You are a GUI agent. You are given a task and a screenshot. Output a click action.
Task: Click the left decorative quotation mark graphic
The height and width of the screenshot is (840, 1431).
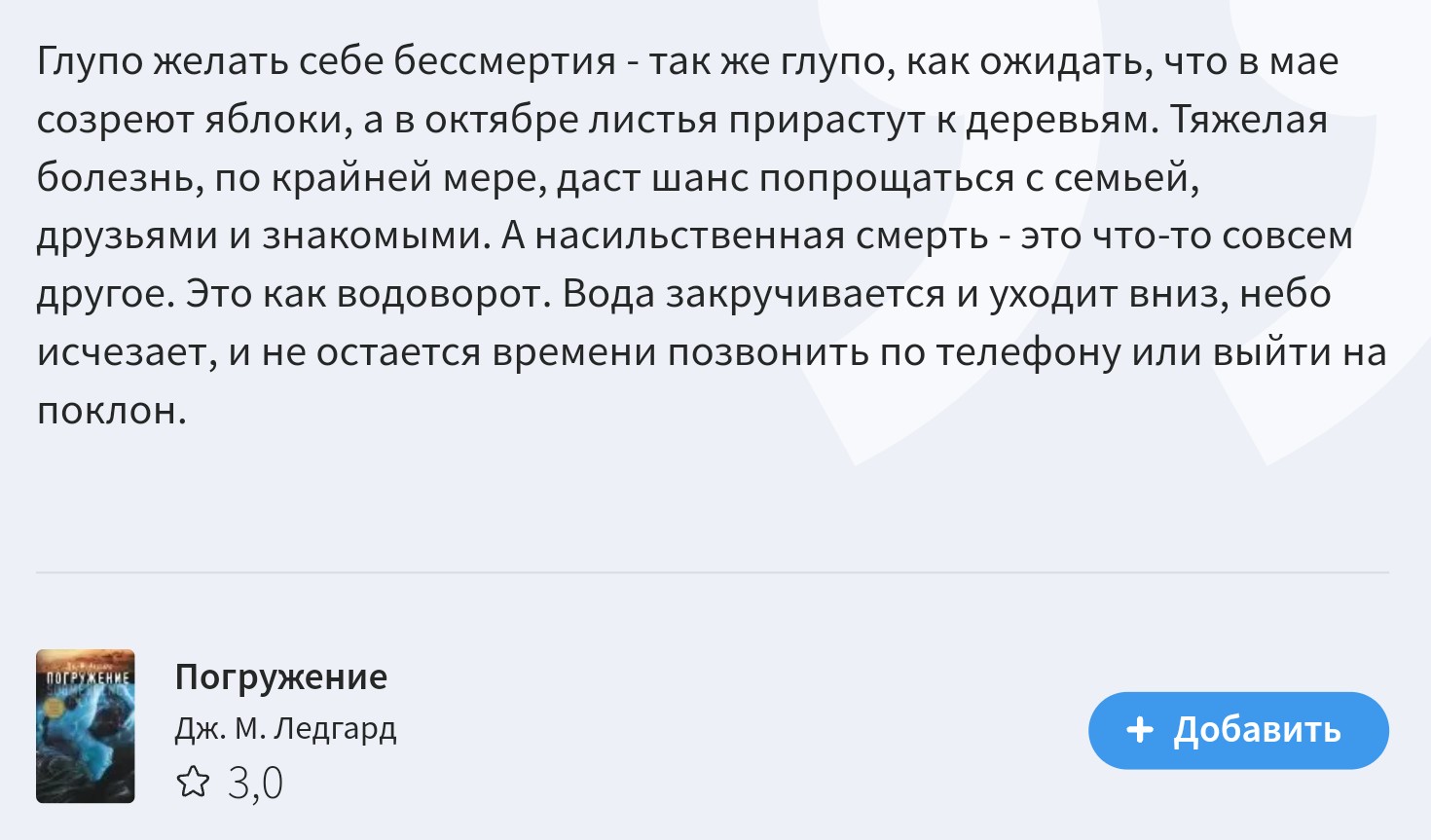pyautogui.click(x=973, y=234)
